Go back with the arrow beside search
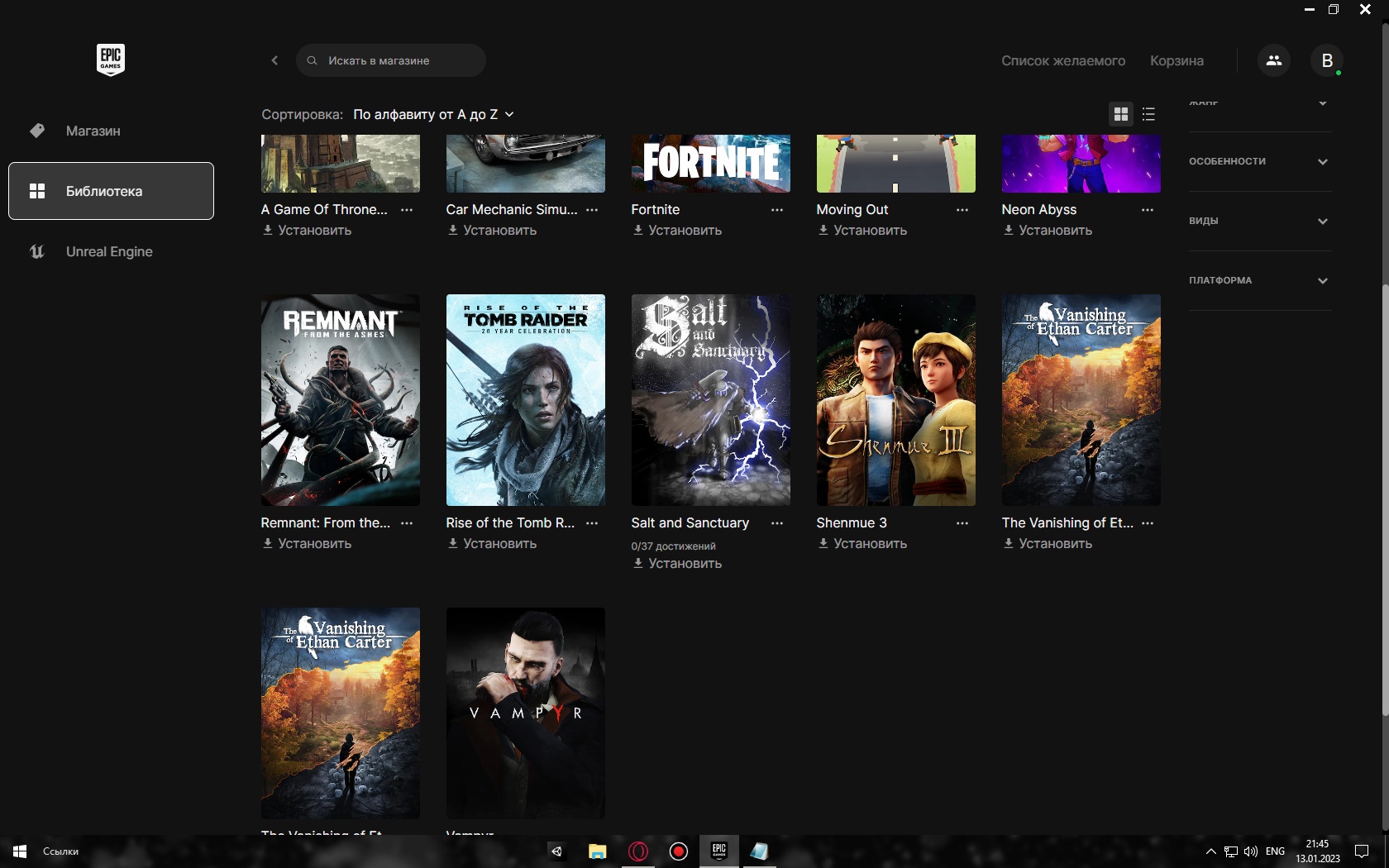 [x=274, y=60]
